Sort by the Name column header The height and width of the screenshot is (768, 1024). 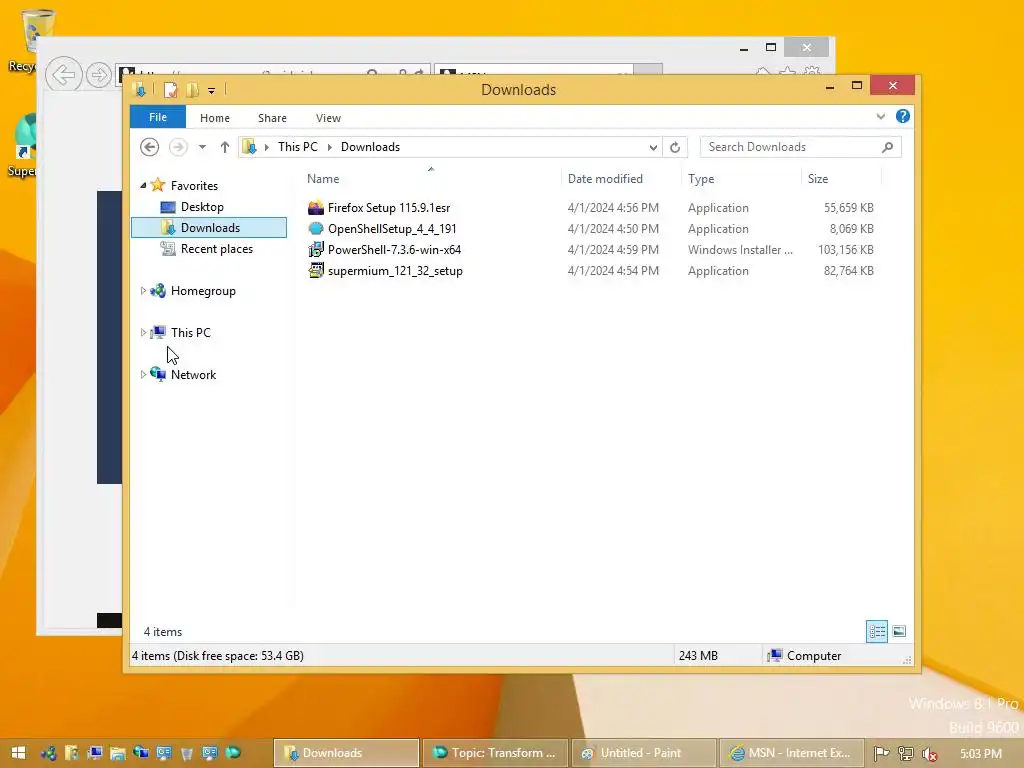tap(323, 179)
